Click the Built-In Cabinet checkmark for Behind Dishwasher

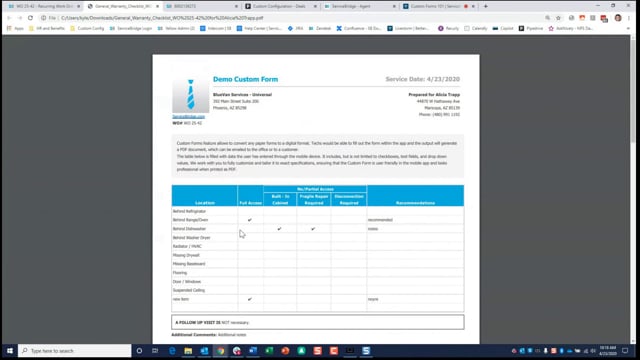pos(280,229)
